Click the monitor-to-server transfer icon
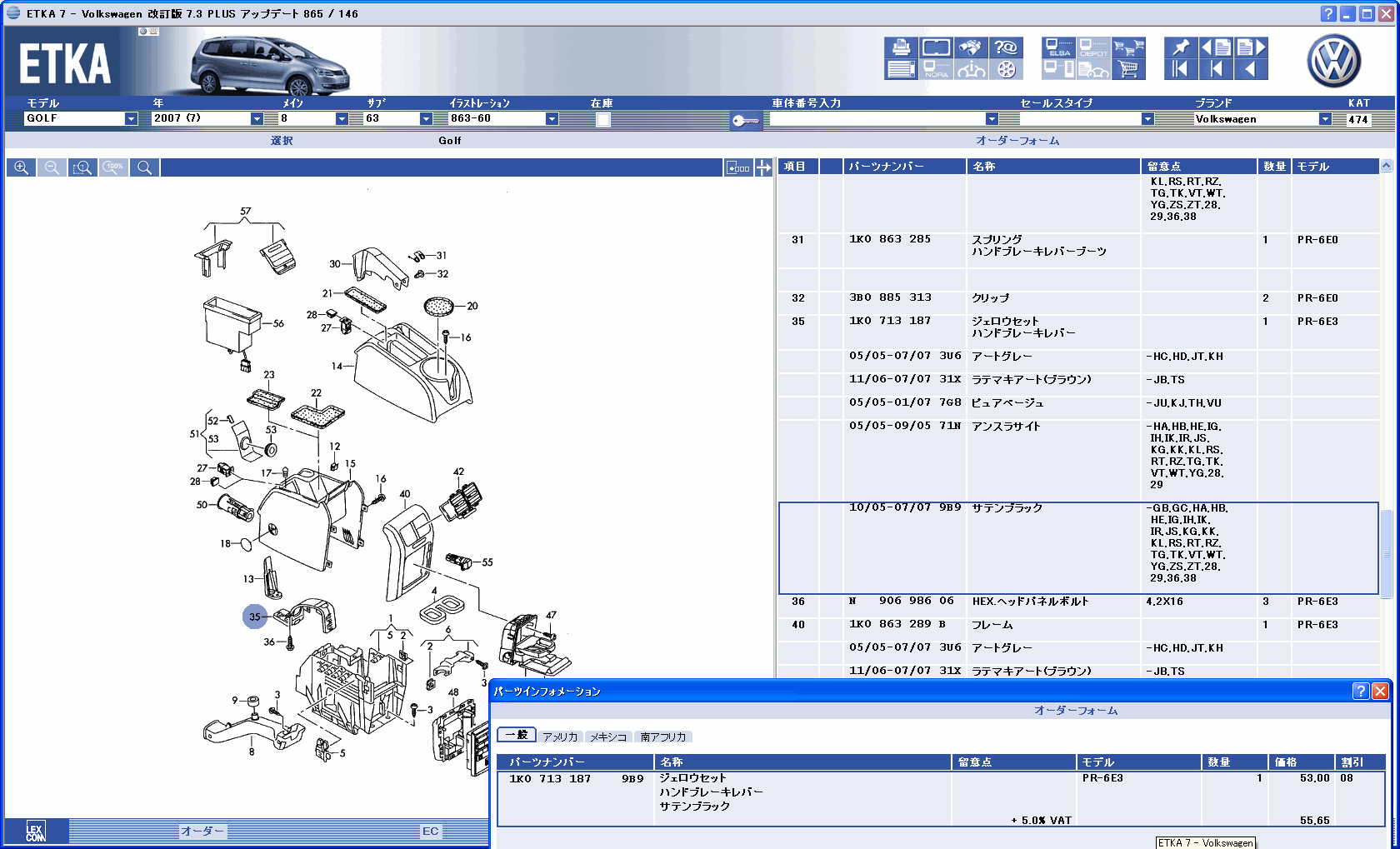 [1058, 69]
